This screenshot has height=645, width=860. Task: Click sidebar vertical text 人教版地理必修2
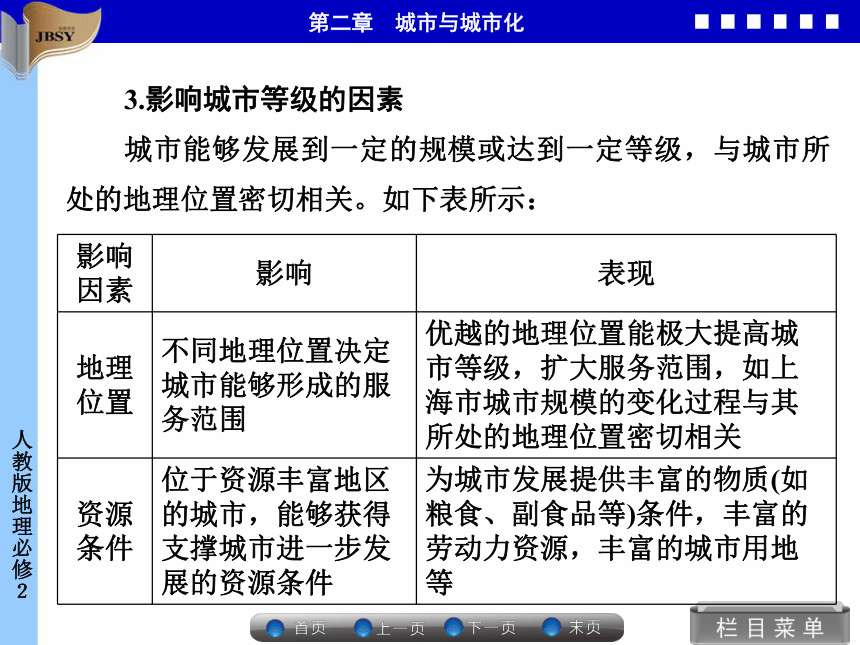[x=22, y=514]
